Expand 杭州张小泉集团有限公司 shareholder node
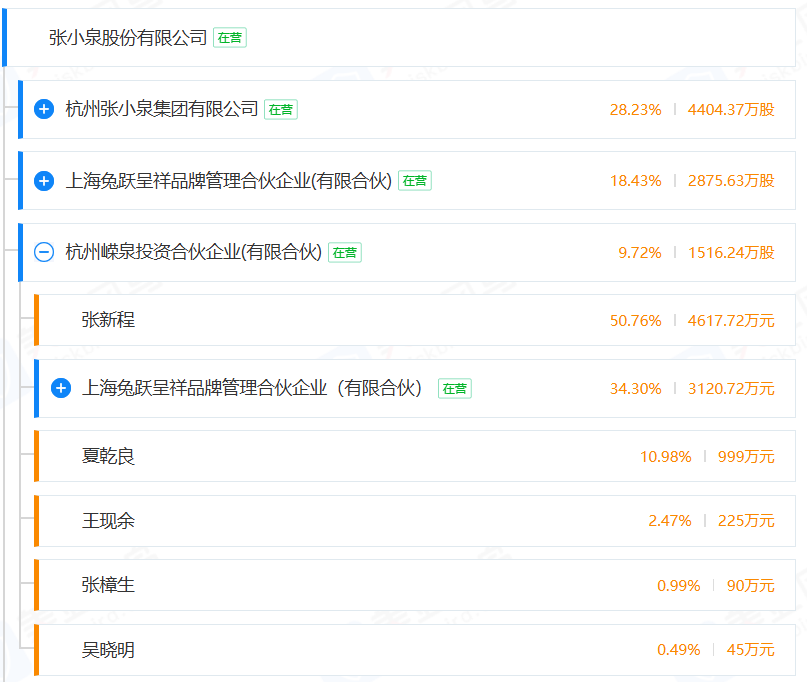807x682 pixels. [x=44, y=109]
